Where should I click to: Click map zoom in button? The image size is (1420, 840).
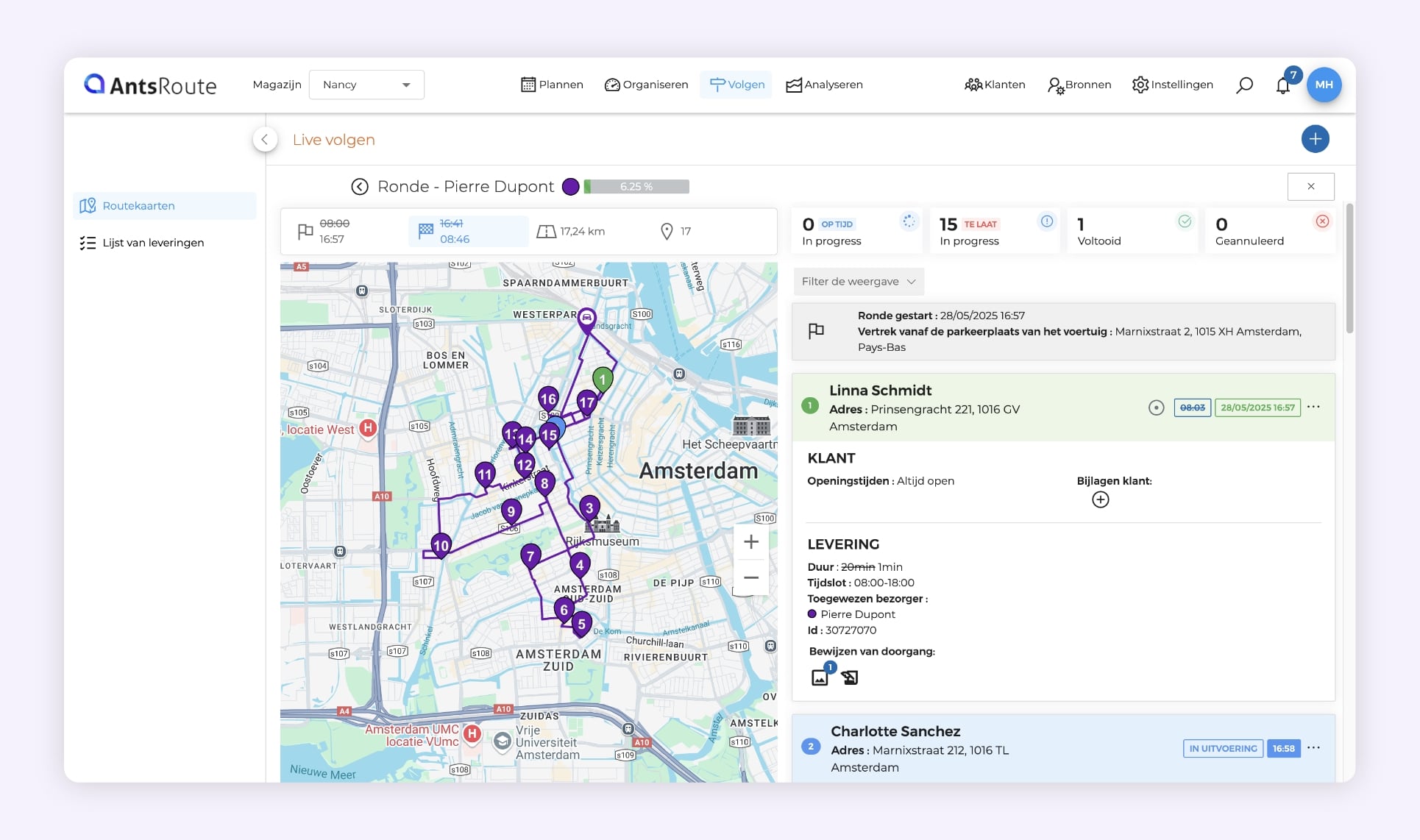point(750,542)
